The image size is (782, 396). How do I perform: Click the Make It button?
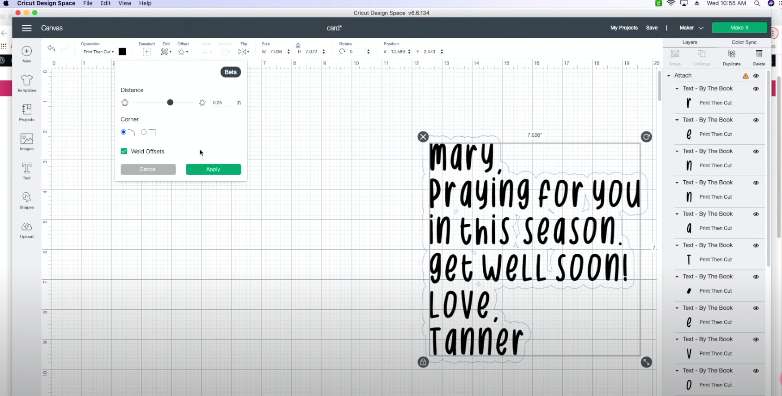point(740,28)
